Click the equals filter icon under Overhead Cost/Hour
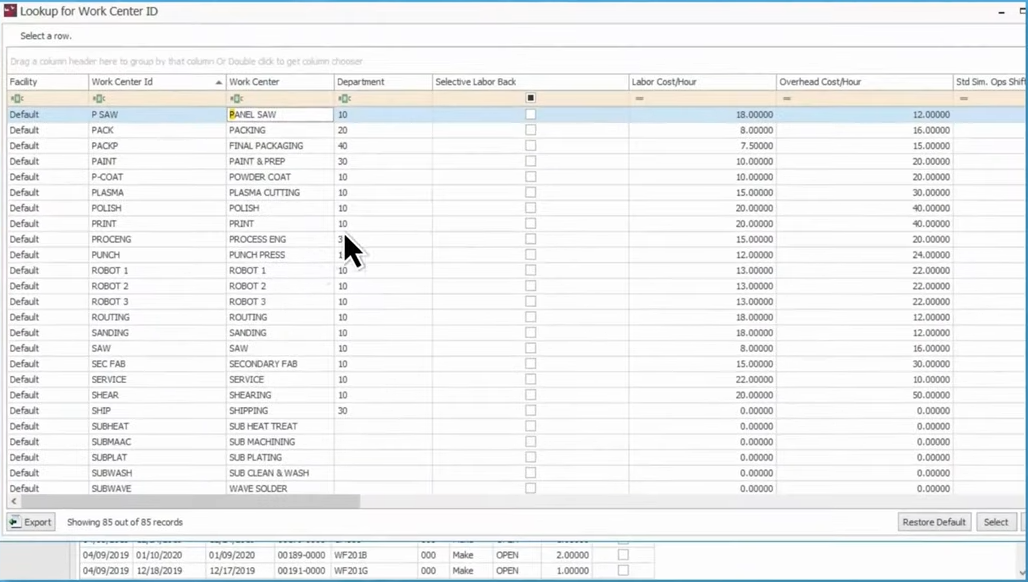Screen dimensions: 1028x582 787,98
